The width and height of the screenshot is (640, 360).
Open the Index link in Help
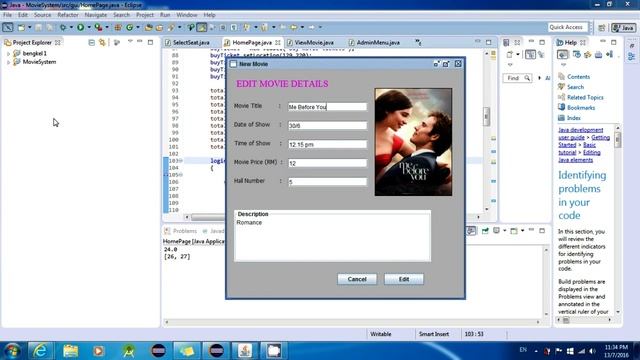(x=573, y=118)
